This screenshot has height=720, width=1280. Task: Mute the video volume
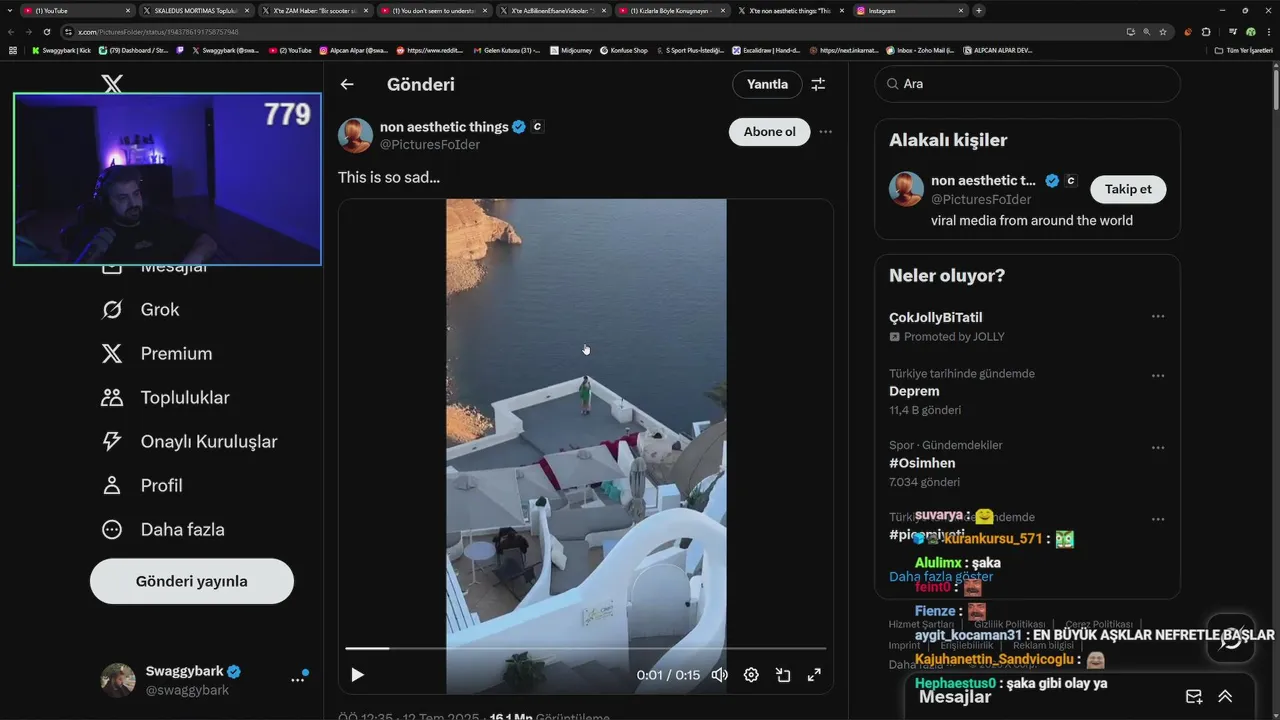[x=719, y=675]
